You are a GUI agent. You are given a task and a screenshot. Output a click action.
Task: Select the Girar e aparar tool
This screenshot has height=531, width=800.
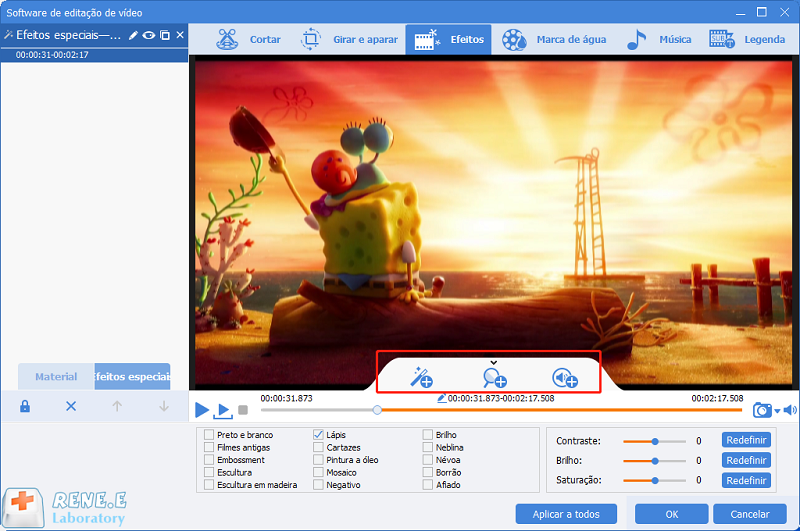click(x=349, y=39)
